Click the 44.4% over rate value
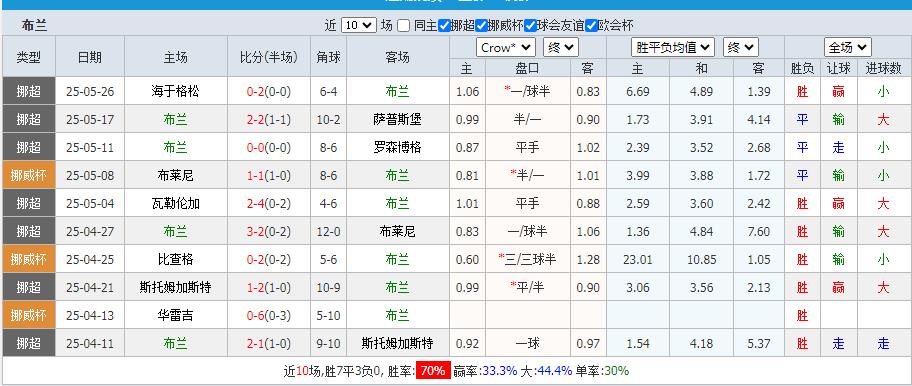Image resolution: width=912 pixels, height=386 pixels. click(x=555, y=370)
